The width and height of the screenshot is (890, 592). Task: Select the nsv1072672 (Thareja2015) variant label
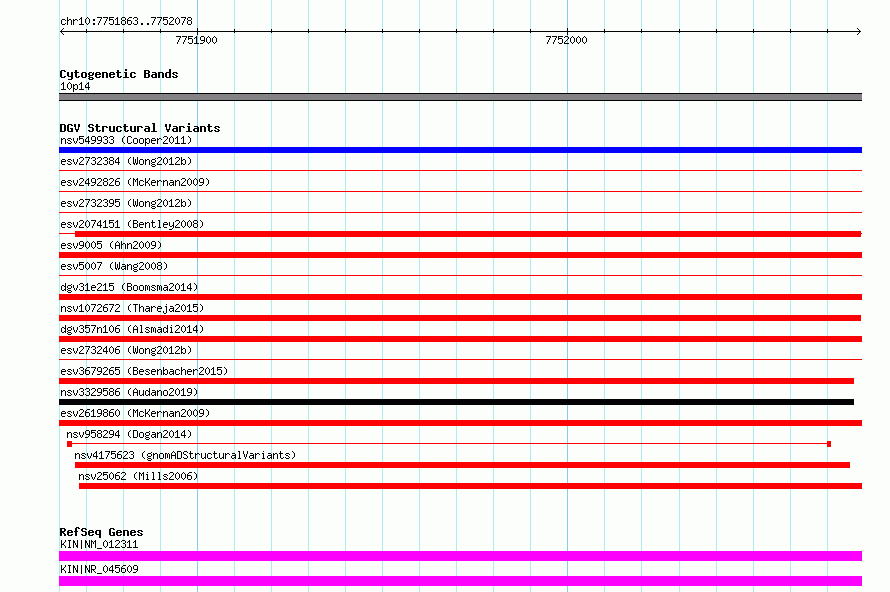132,308
